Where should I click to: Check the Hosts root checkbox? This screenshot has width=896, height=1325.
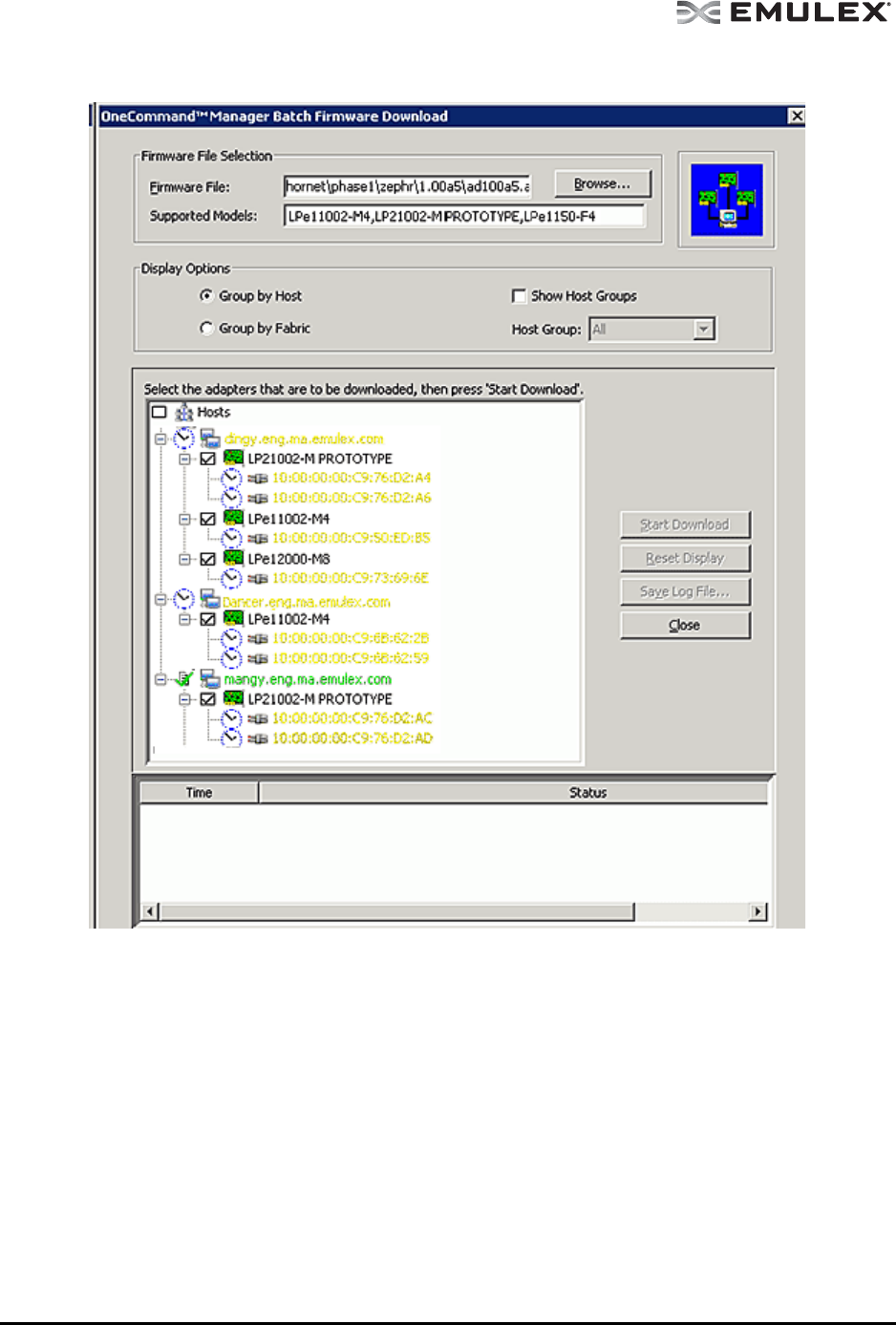(x=160, y=413)
